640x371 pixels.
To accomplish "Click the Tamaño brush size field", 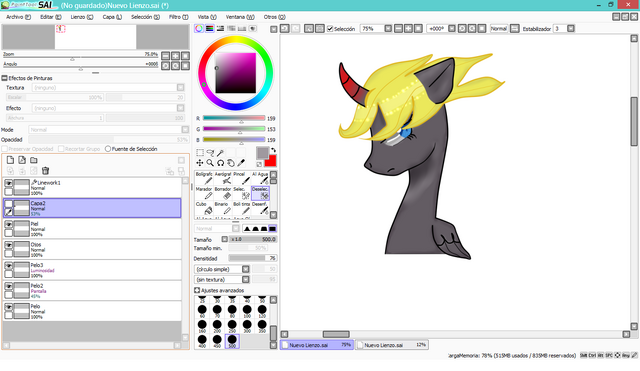I will 253,239.
